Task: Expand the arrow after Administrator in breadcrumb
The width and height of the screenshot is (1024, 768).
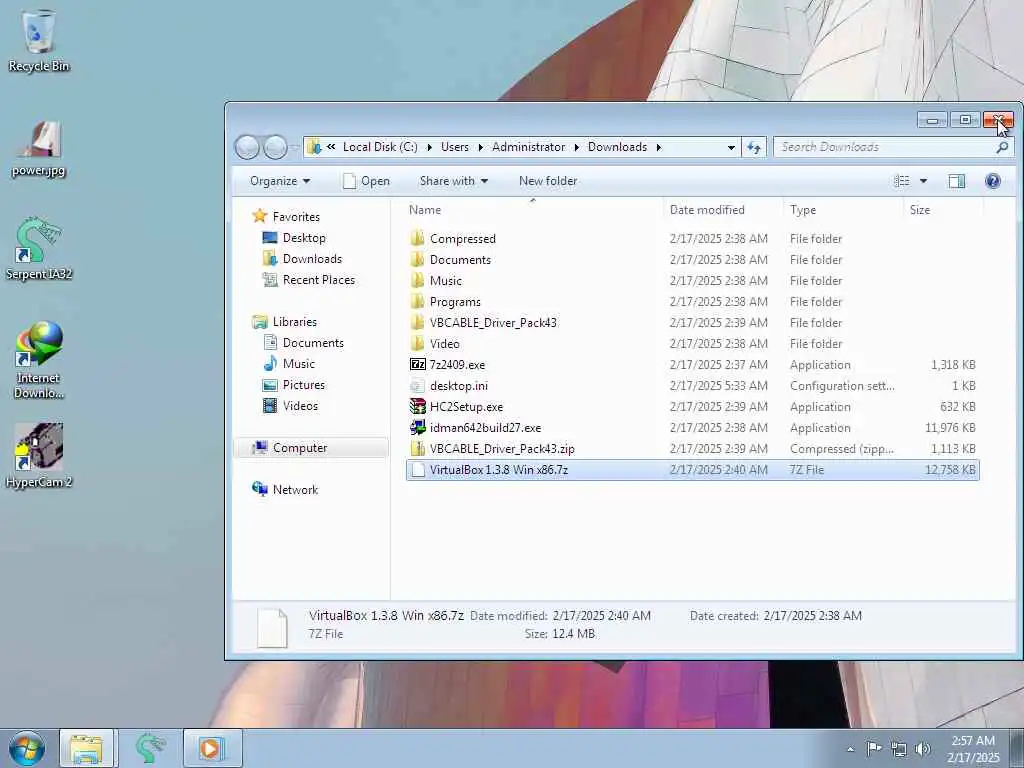Action: 577,148
